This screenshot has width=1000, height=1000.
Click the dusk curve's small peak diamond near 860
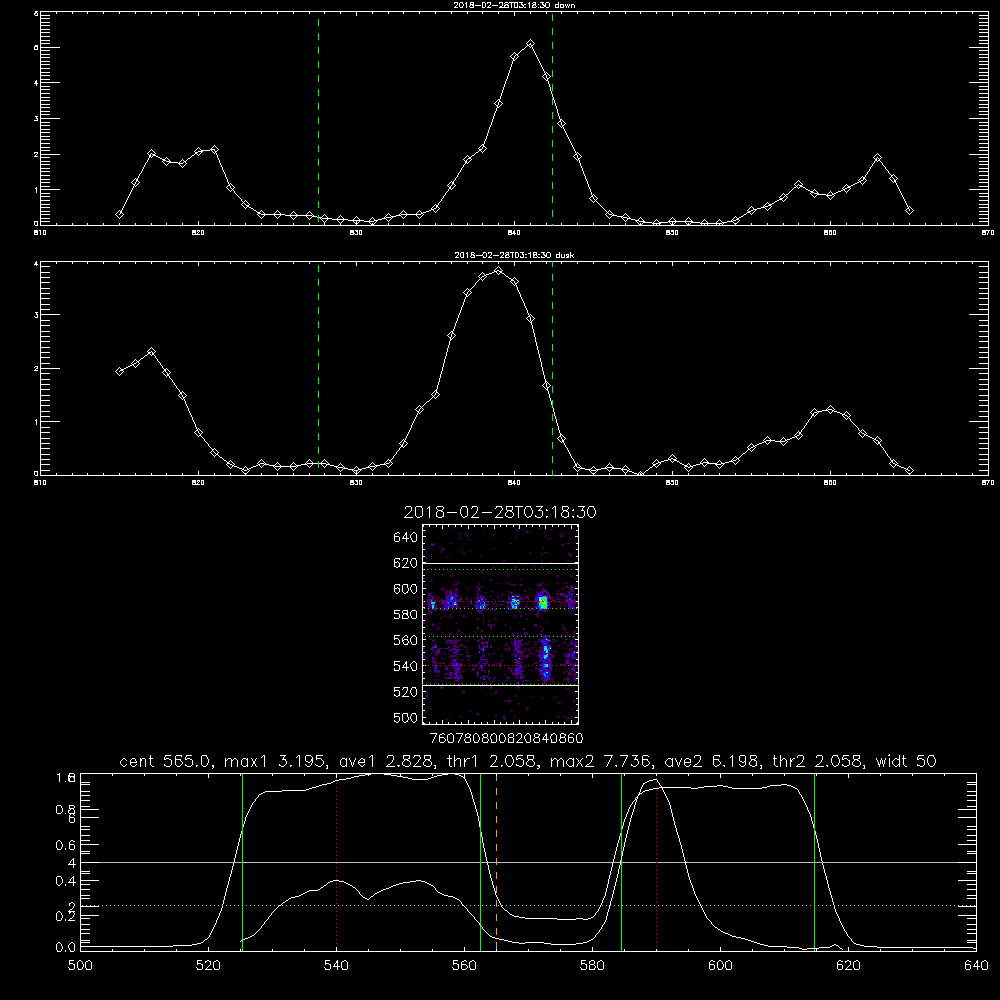[830, 409]
